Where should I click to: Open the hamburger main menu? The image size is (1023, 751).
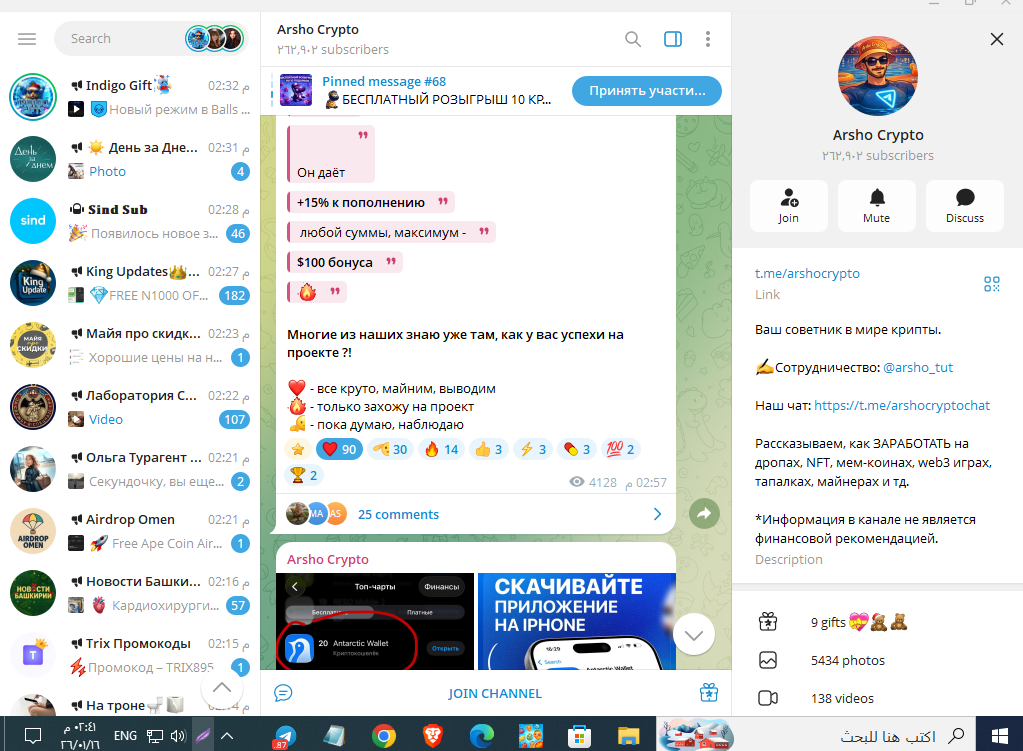(x=27, y=39)
